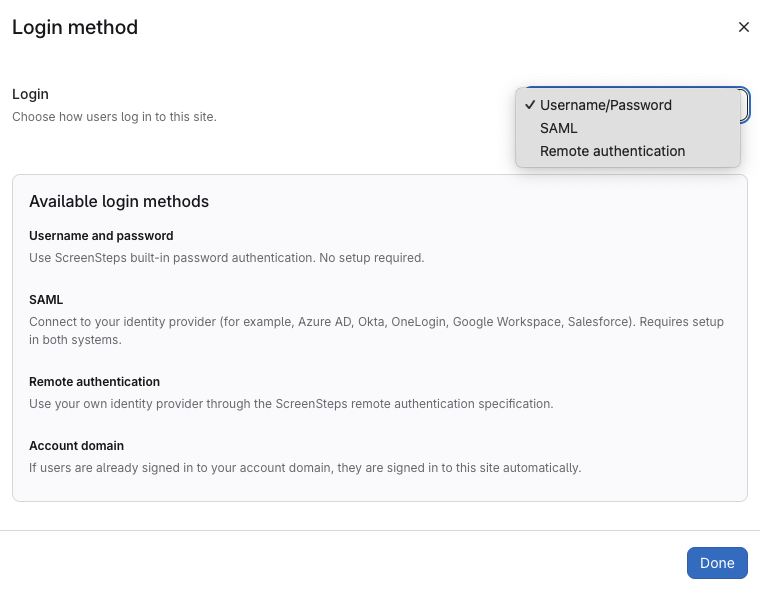Click the built-in password authentication description
The height and width of the screenshot is (593, 760).
(226, 258)
